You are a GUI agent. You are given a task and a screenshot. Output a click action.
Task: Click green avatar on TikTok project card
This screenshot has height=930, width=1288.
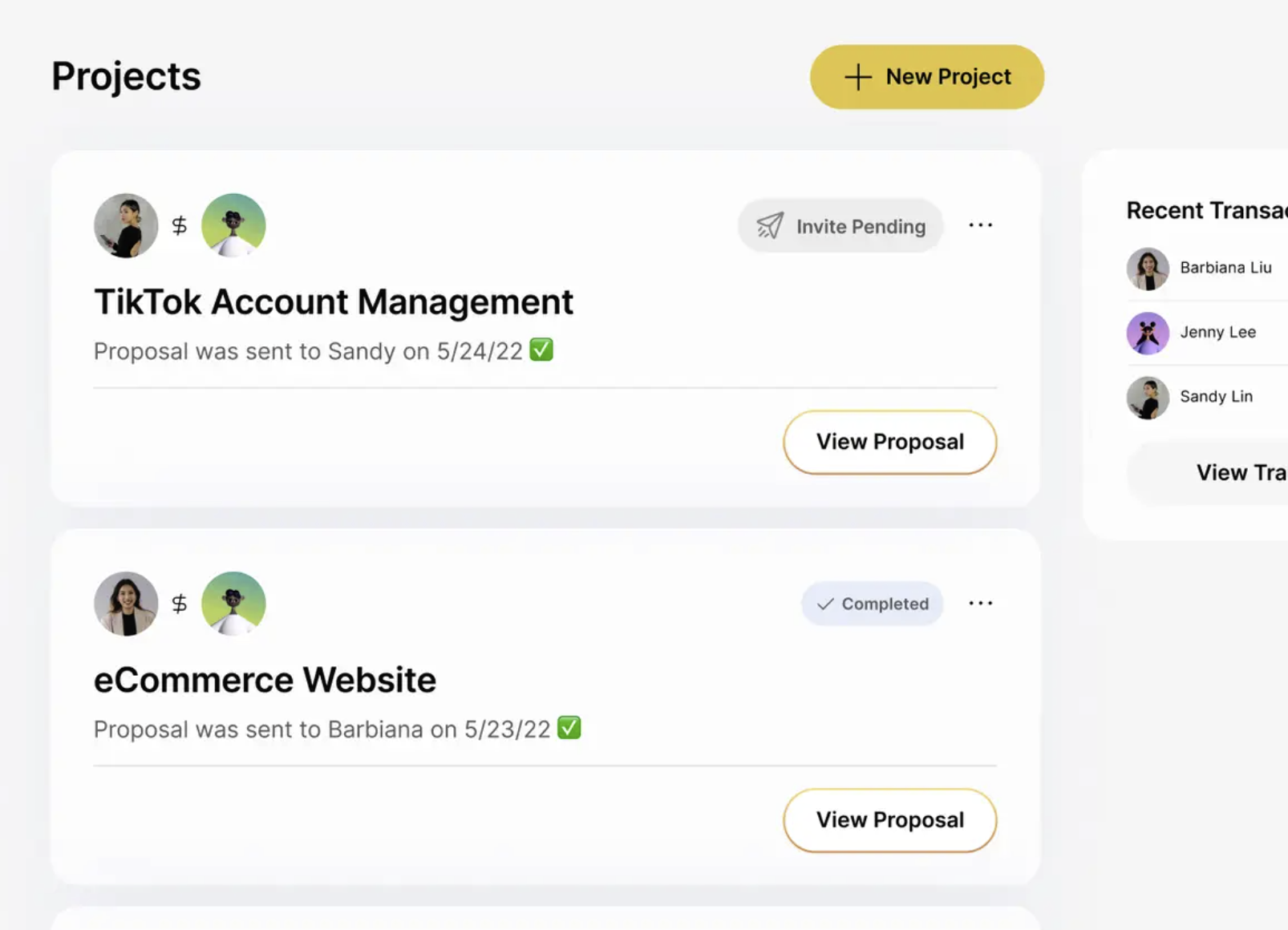[233, 225]
